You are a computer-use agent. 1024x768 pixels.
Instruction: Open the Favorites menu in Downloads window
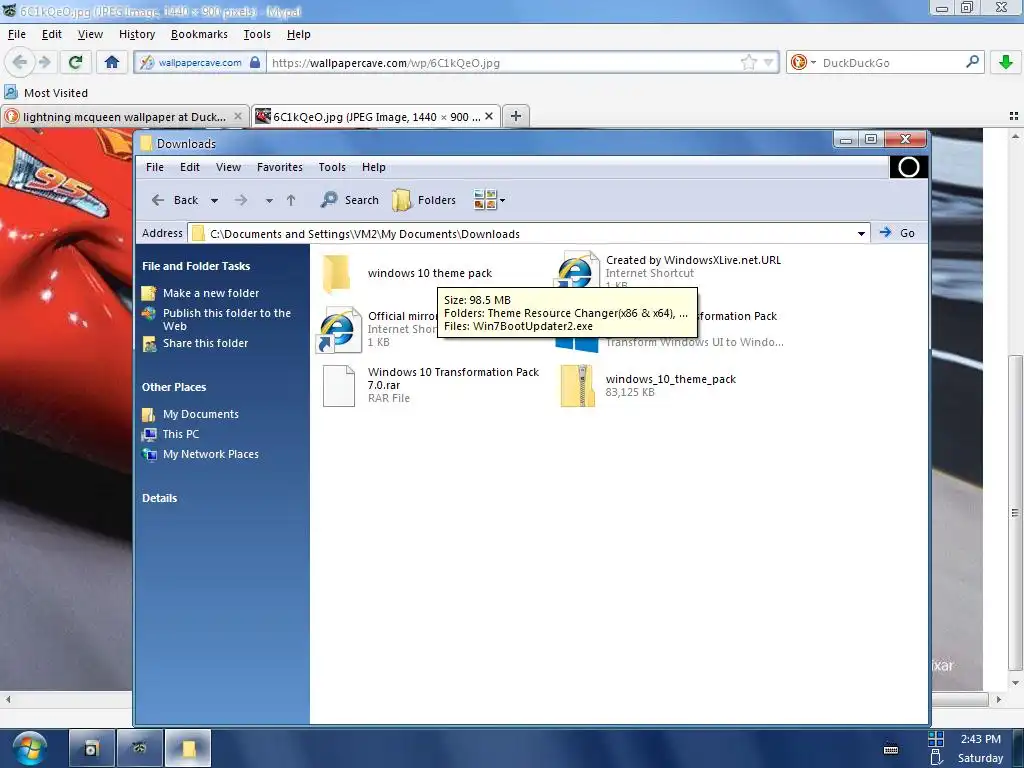coord(280,167)
